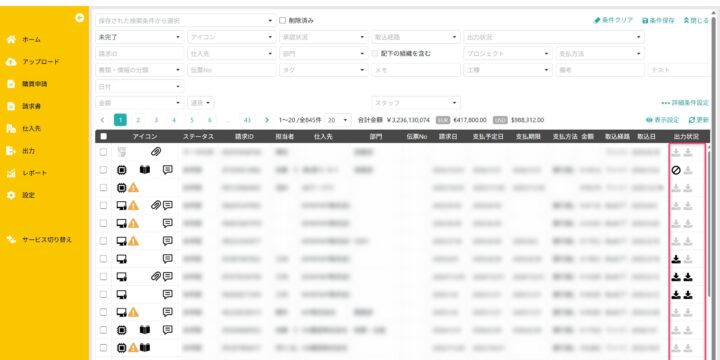Open the 日付 dropdown

point(140,86)
